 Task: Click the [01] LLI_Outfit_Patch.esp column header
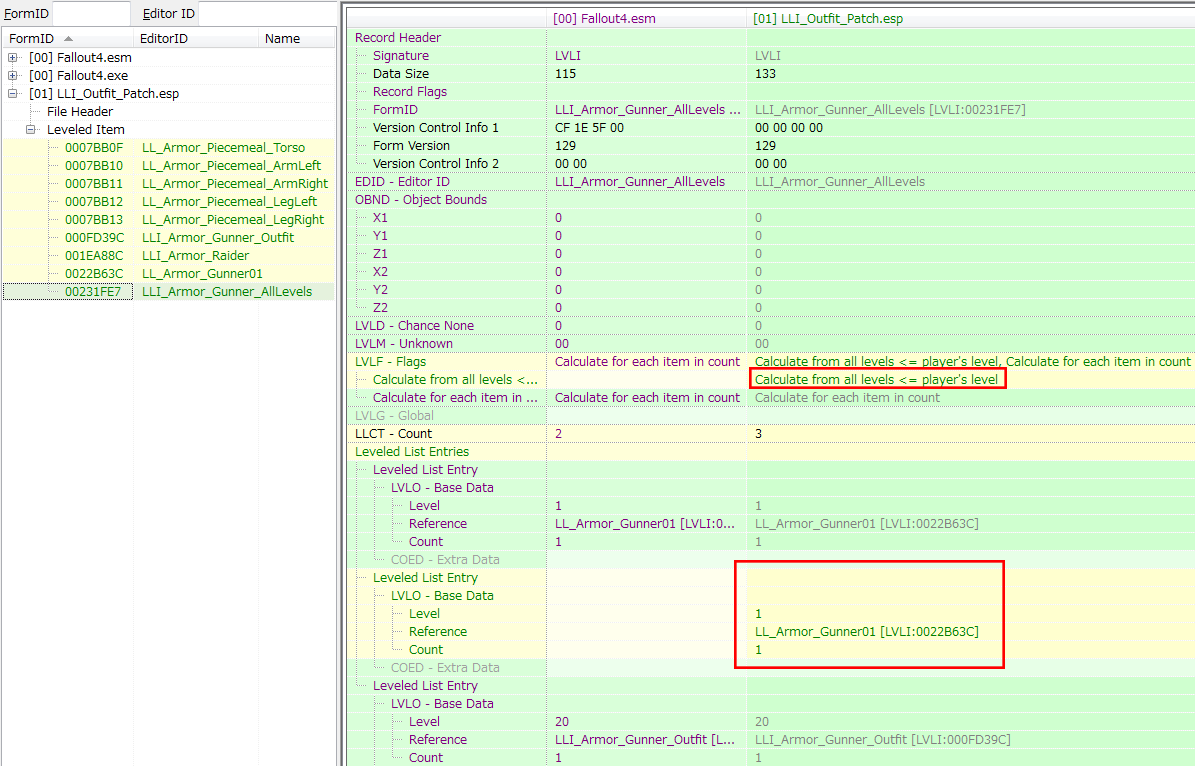tap(971, 19)
